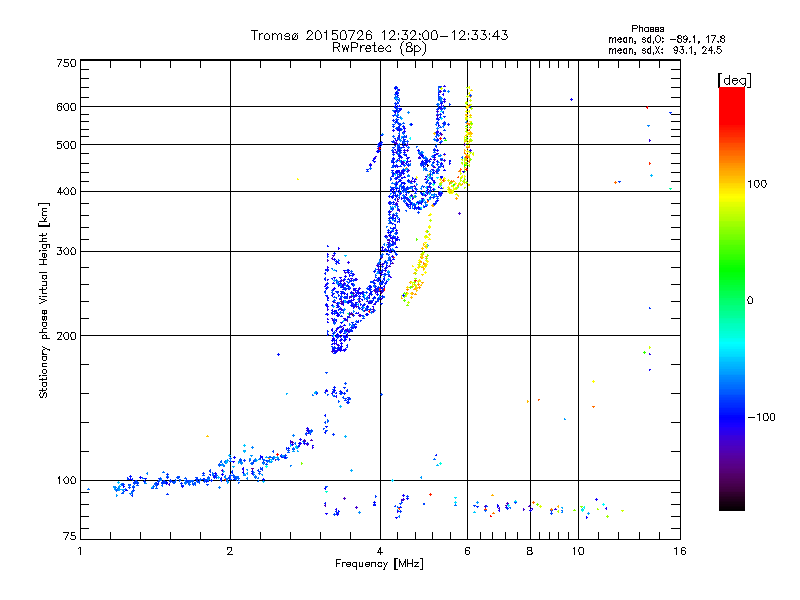The width and height of the screenshot is (800, 600).
Task: Click the y-axis '500' tick label
Action: (x=67, y=145)
